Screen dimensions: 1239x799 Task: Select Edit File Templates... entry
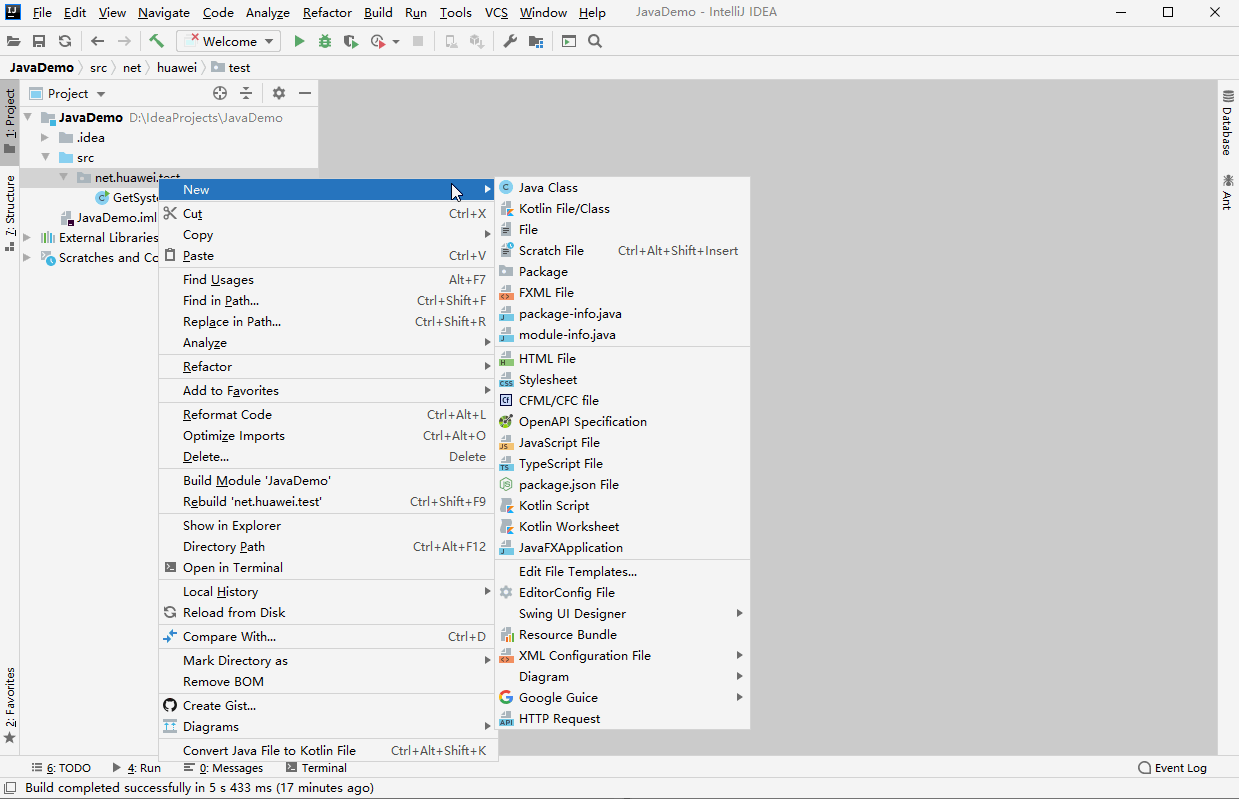tap(622, 572)
